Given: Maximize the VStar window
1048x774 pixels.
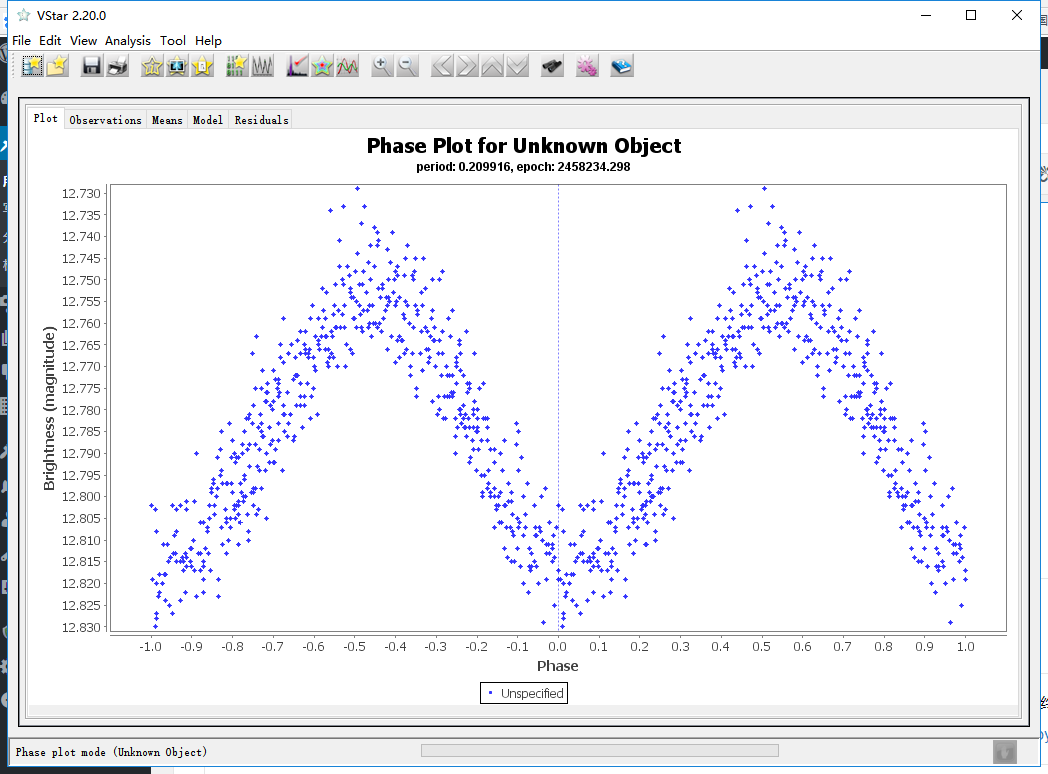Looking at the screenshot, I should click(x=971, y=15).
